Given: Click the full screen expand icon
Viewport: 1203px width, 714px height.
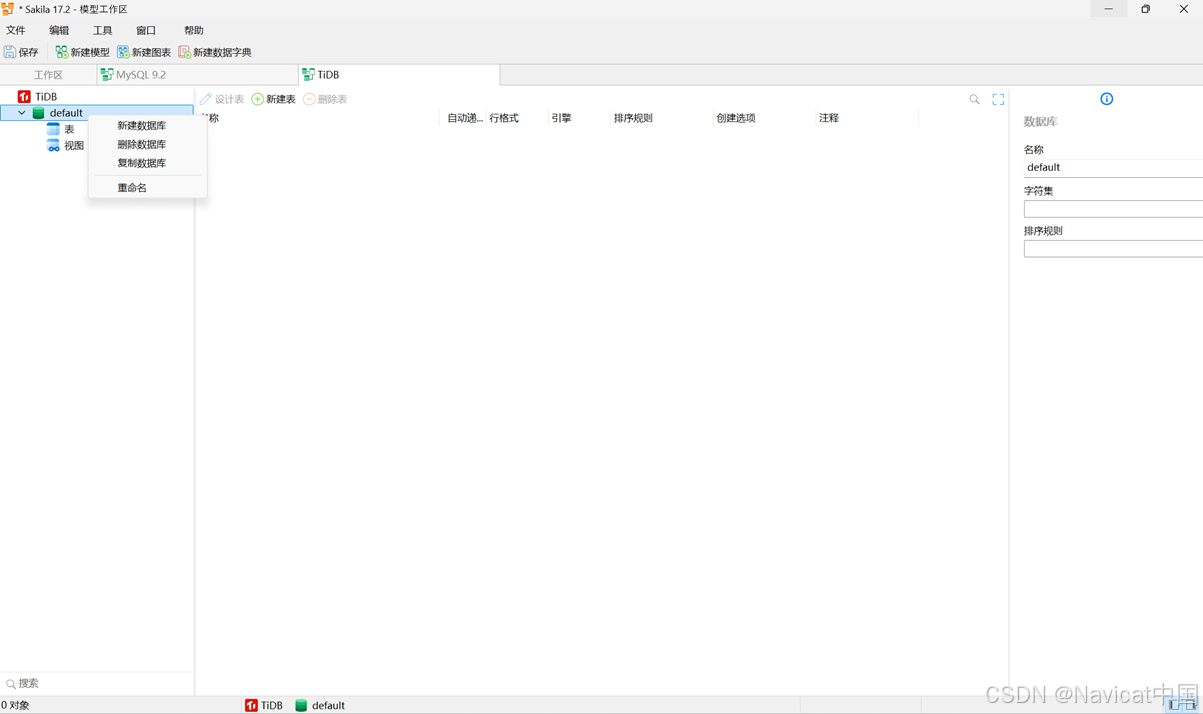Looking at the screenshot, I should click(x=998, y=99).
